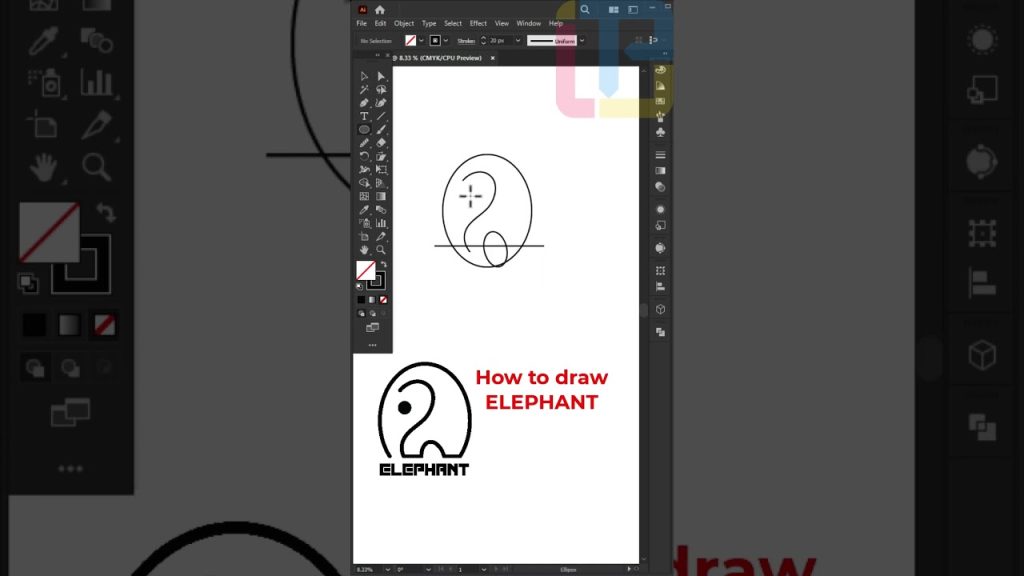Open the Object menu
This screenshot has width=1024, height=576.
404,23
